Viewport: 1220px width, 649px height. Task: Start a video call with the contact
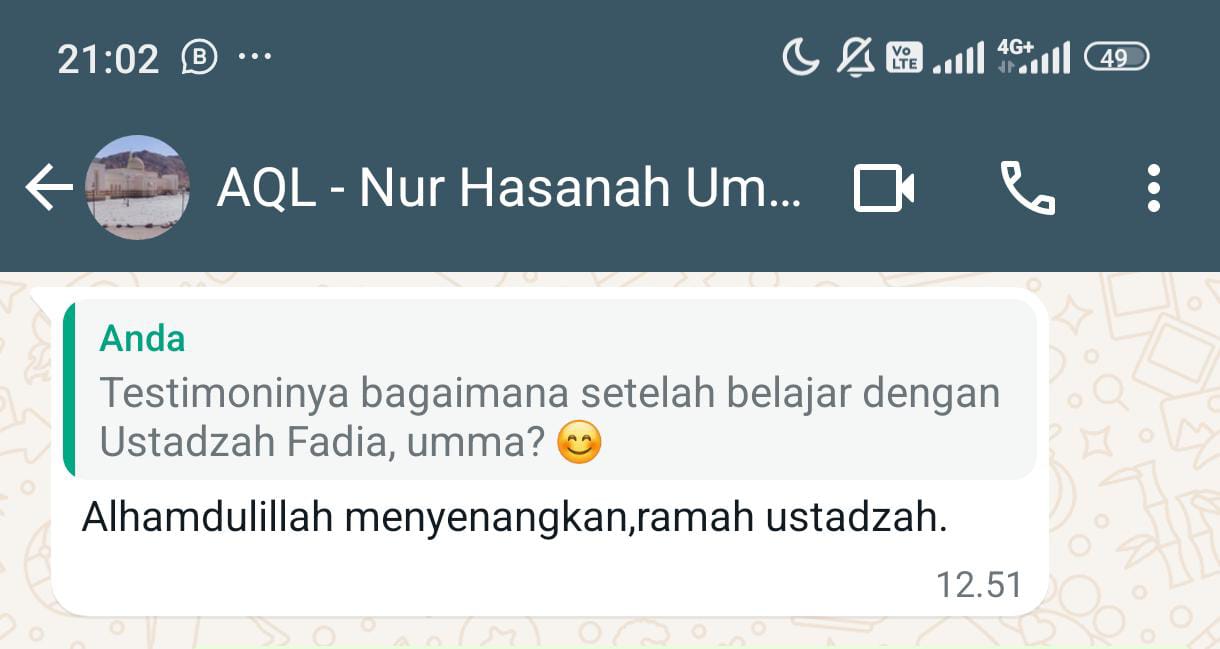[884, 188]
